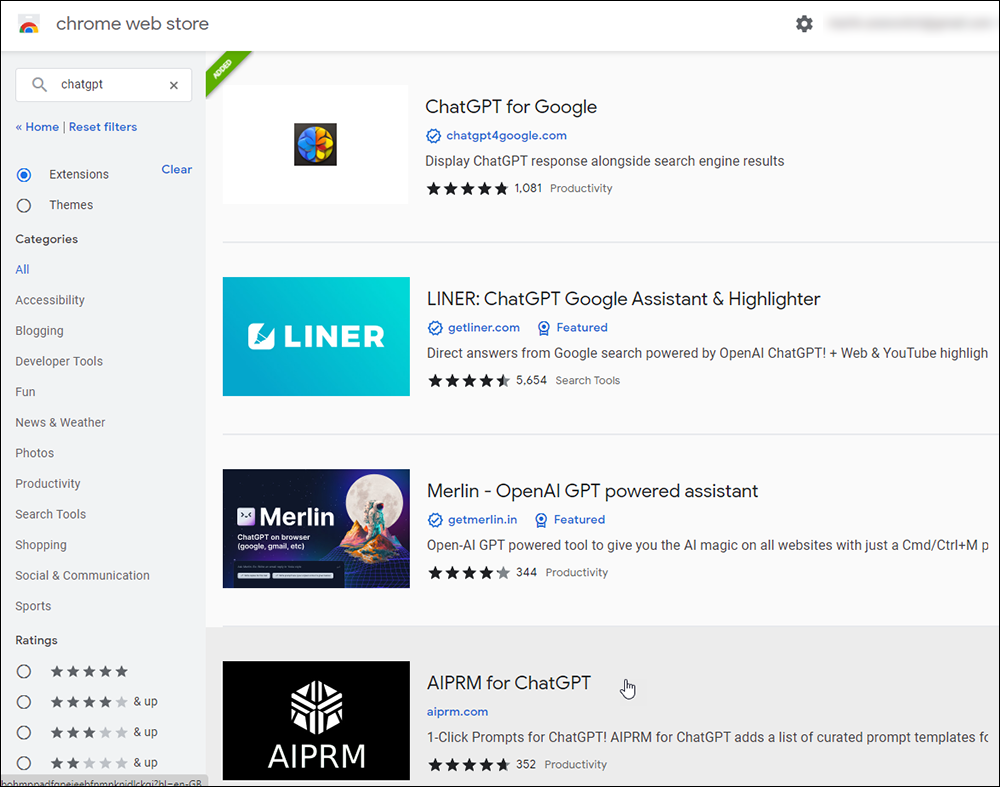The image size is (1000, 787).
Task: Click the star rating of LINER
Action: [469, 381]
